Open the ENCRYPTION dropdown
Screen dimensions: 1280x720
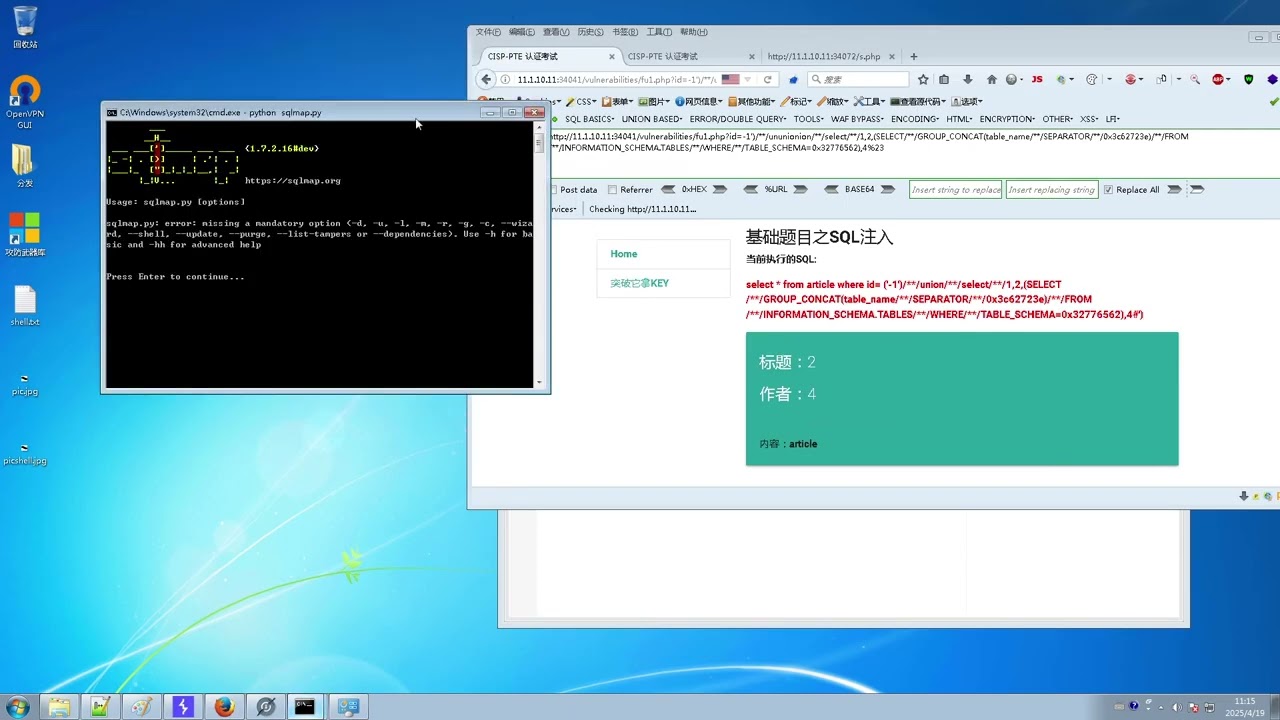1008,119
